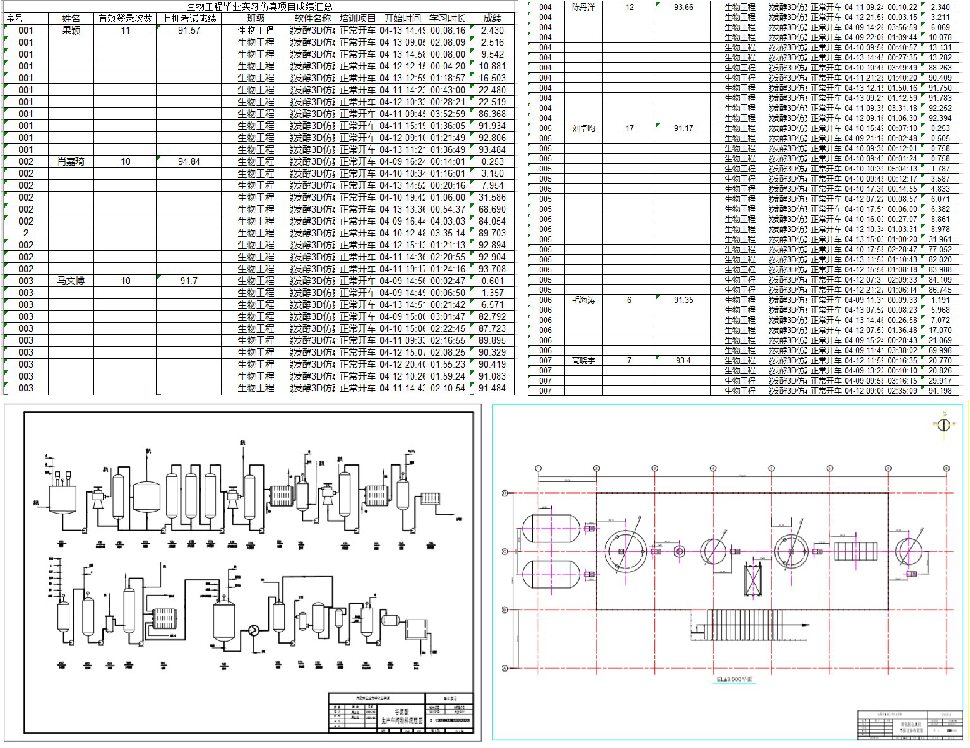Click the 80.4 cell for student 007
Image resolution: width=970 pixels, height=748 pixels.
683,359
